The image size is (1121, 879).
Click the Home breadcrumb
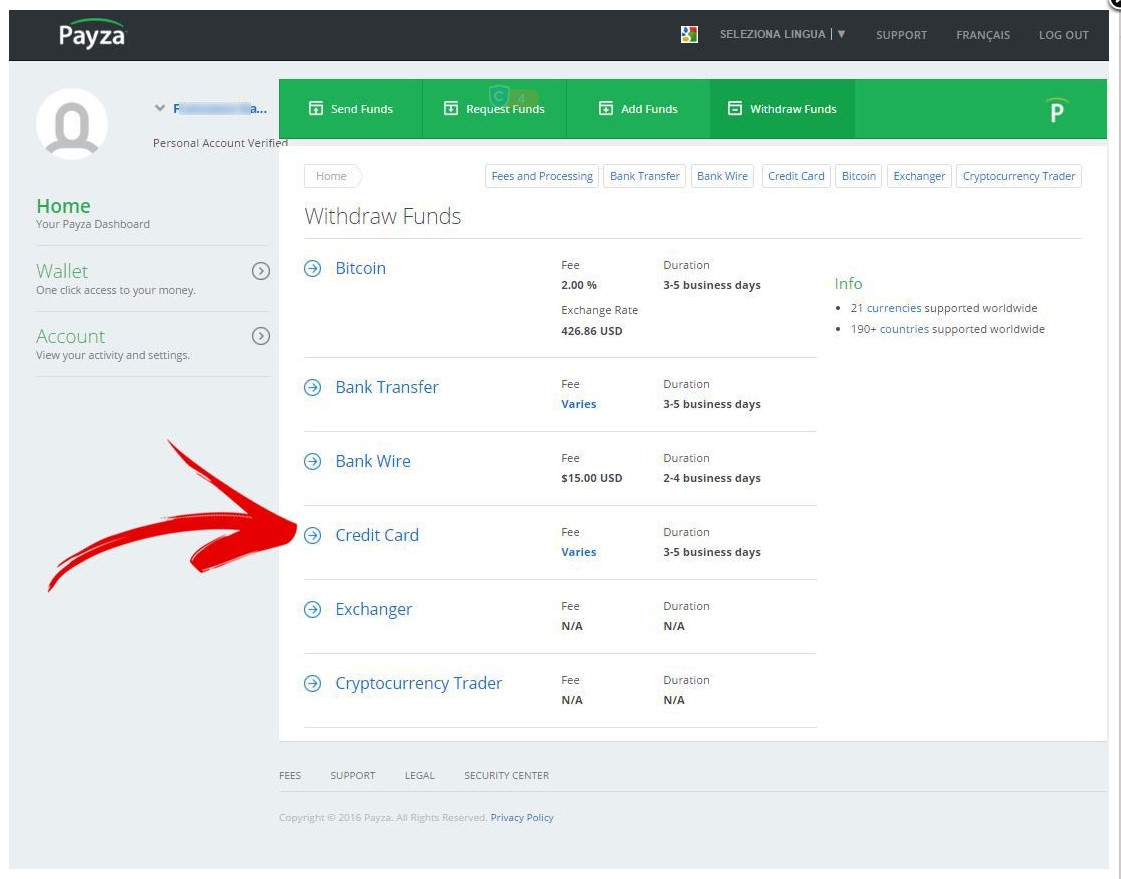331,177
